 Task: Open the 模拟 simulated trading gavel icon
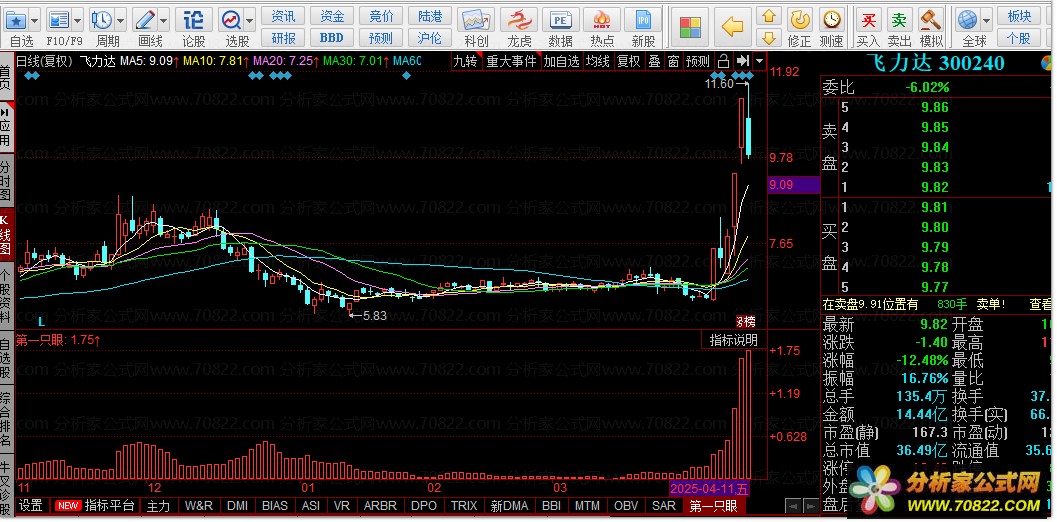pyautogui.click(x=931, y=19)
